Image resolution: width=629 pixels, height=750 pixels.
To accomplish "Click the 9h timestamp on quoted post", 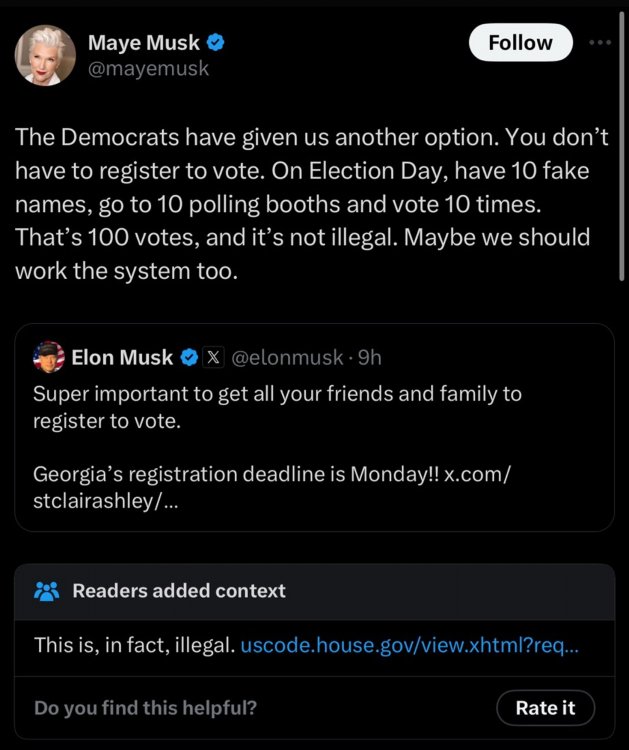I will click(369, 357).
